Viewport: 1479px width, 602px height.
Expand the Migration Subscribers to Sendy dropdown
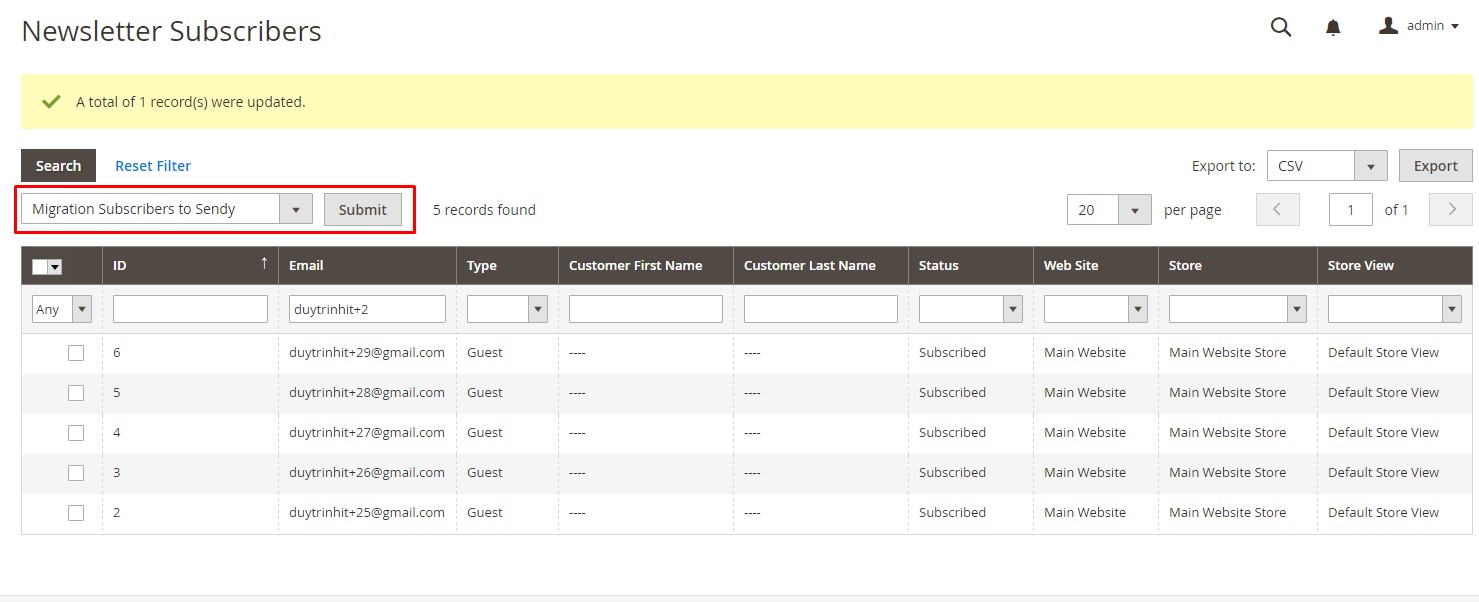click(296, 210)
